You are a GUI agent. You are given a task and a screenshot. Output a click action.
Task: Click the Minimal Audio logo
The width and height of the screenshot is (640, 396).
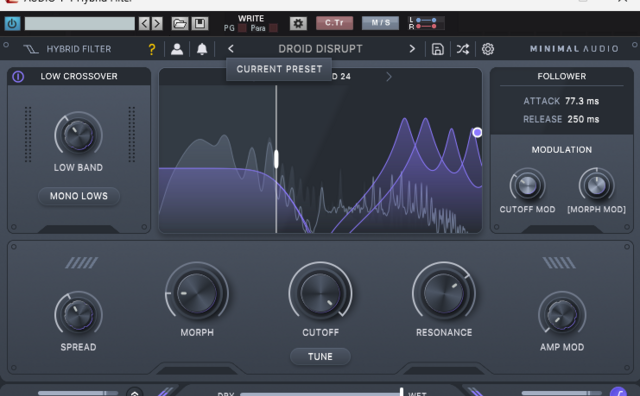coord(574,49)
